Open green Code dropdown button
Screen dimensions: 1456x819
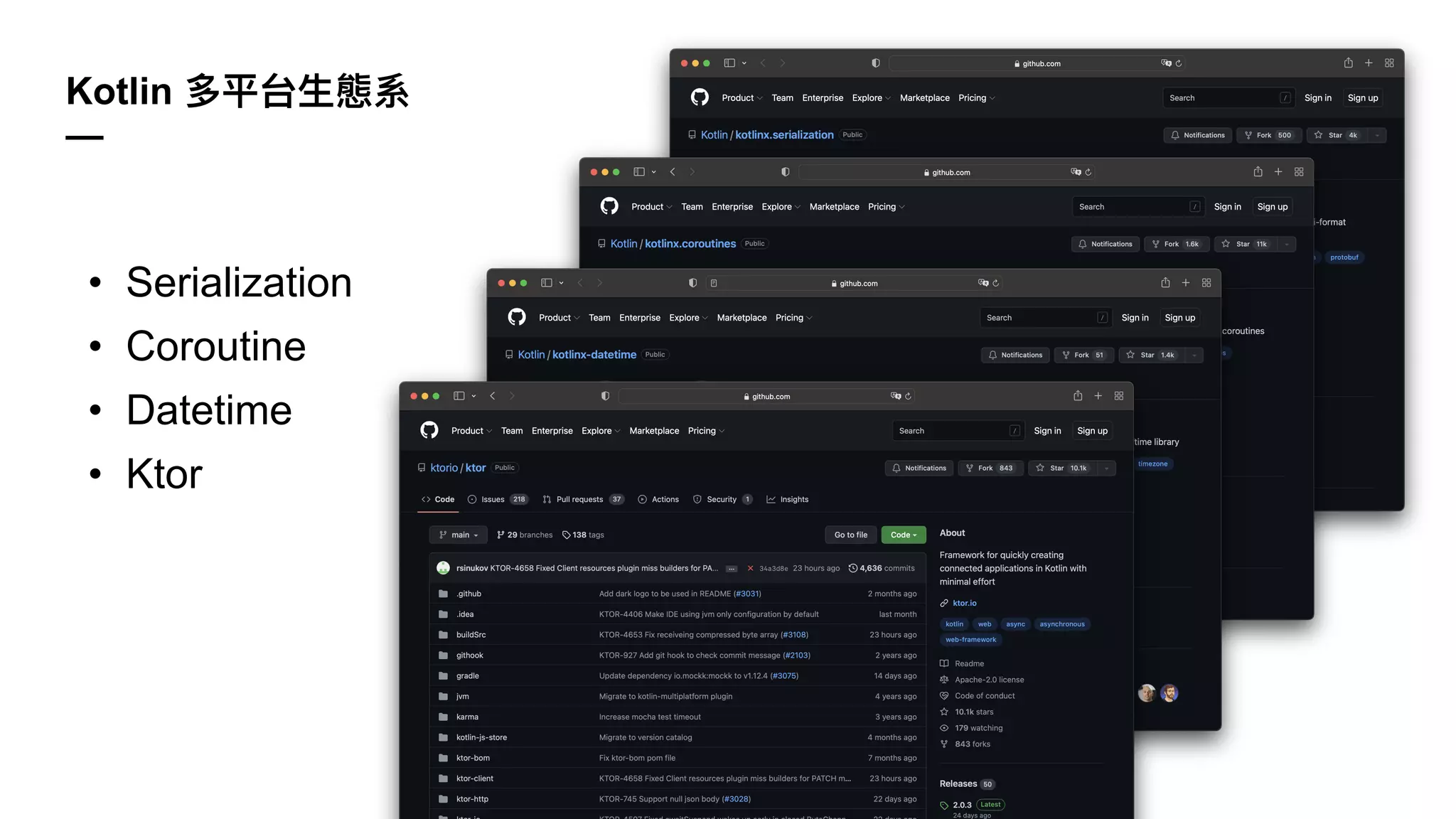click(x=904, y=535)
